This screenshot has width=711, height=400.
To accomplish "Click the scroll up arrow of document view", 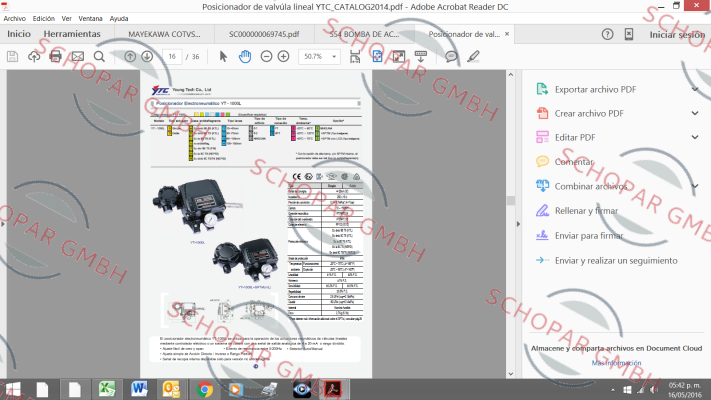I will coord(511,74).
